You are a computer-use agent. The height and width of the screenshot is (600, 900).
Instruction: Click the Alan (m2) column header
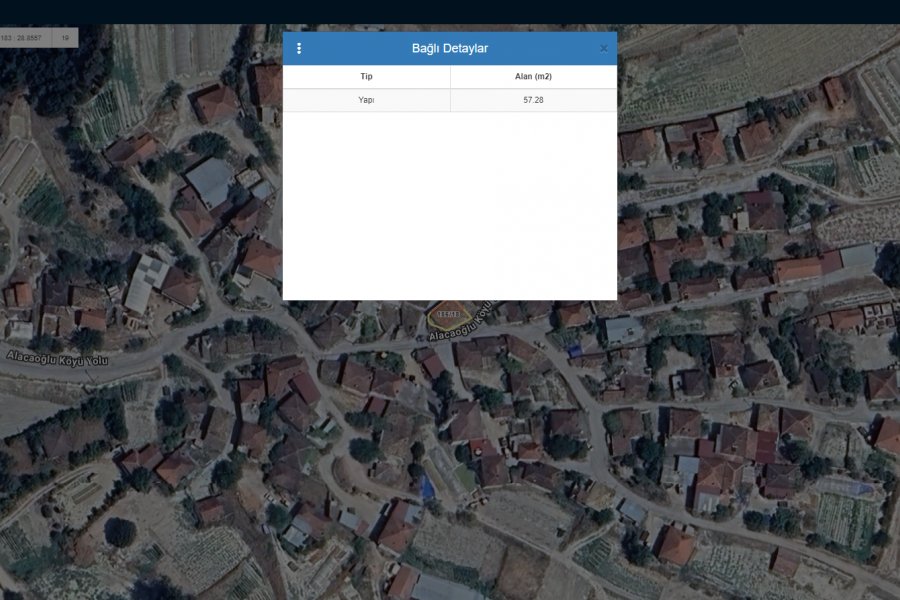[533, 76]
